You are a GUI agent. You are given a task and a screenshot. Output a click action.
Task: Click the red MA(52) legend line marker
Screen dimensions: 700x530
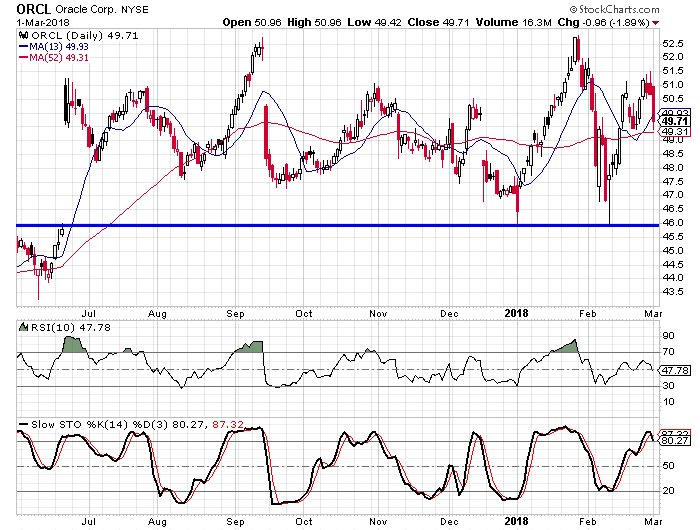(24, 57)
